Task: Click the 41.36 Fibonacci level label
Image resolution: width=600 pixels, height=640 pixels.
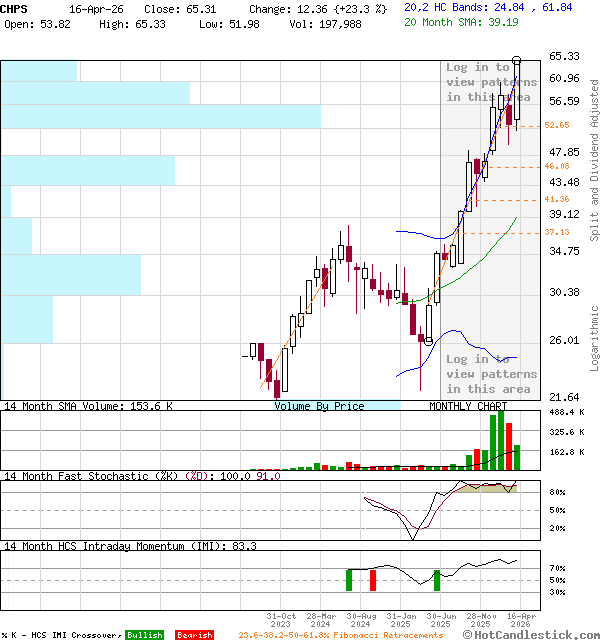Action: [557, 200]
